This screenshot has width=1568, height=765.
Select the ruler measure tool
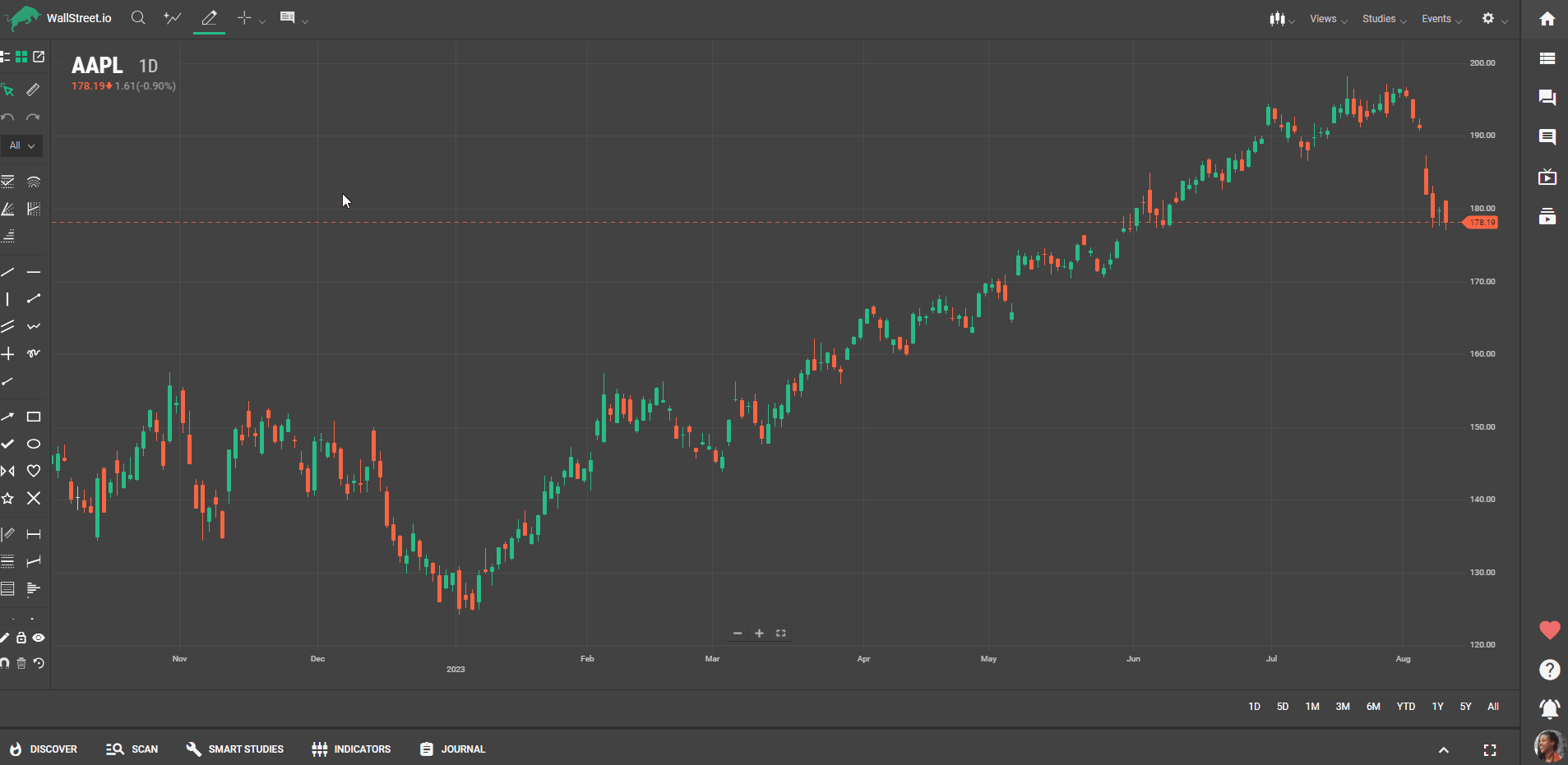click(x=33, y=90)
